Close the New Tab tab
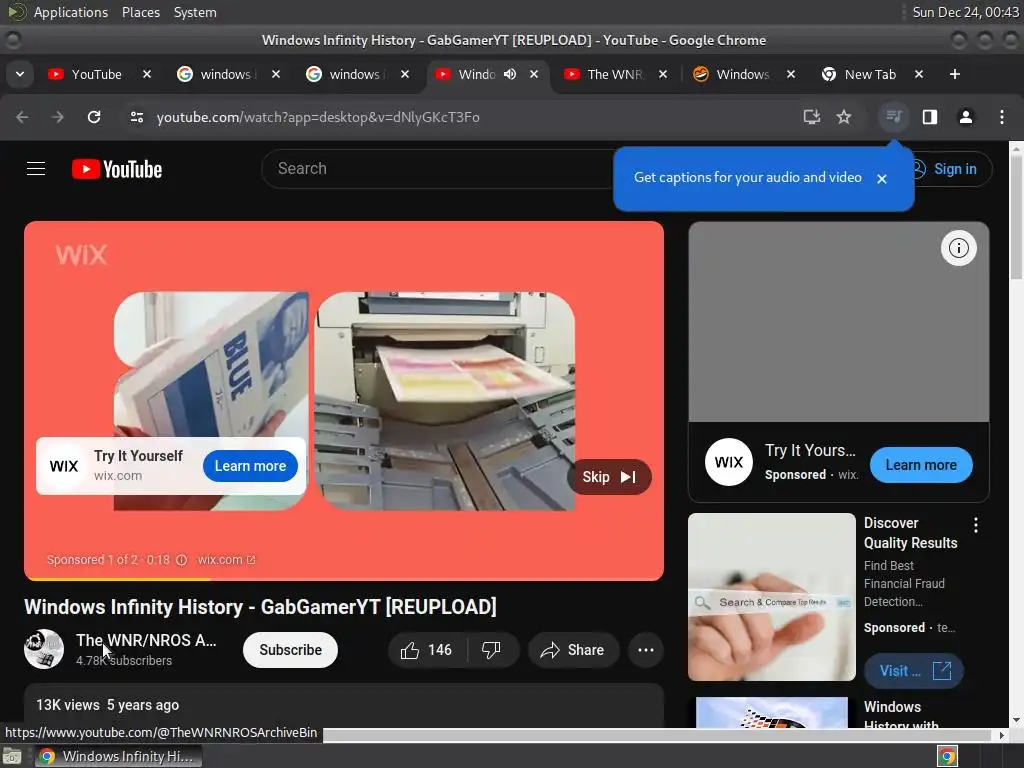The image size is (1024, 768). coord(919,74)
